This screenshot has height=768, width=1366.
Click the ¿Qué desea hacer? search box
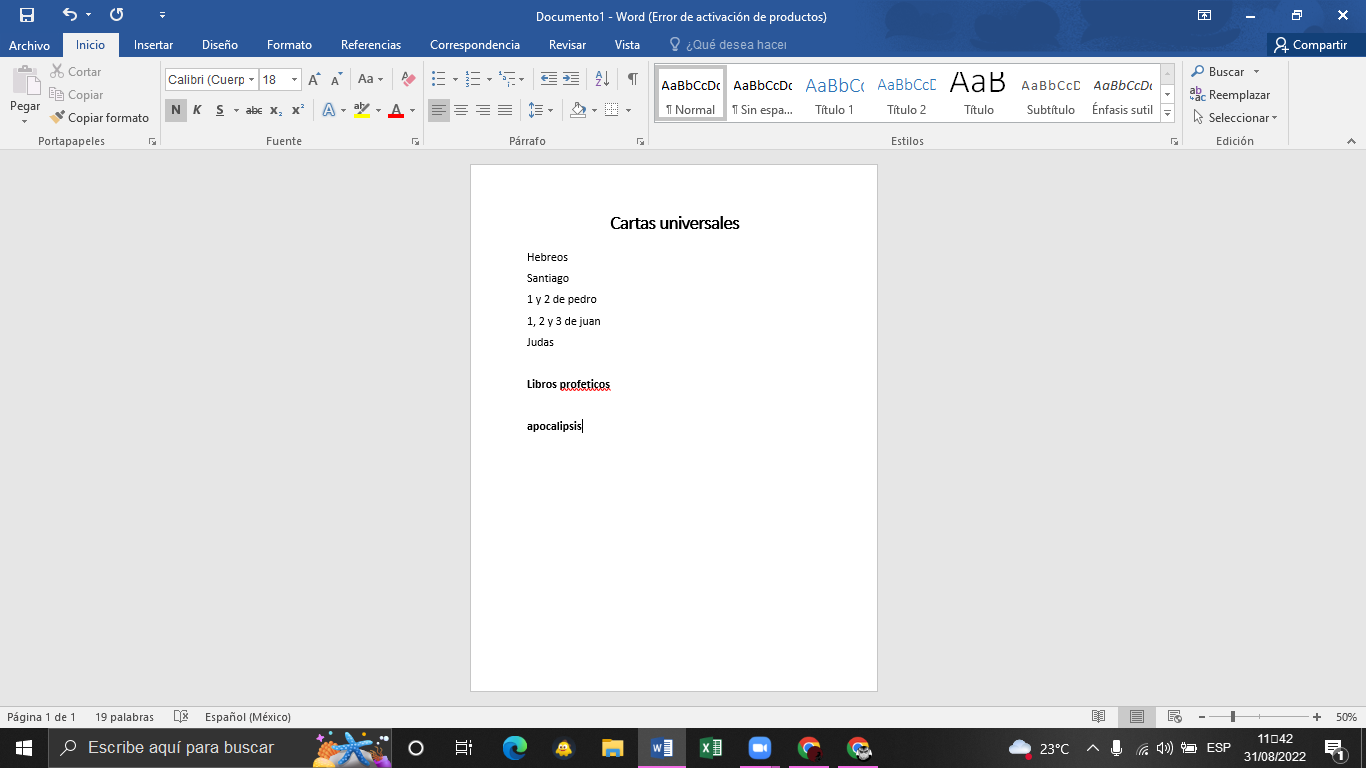click(728, 45)
